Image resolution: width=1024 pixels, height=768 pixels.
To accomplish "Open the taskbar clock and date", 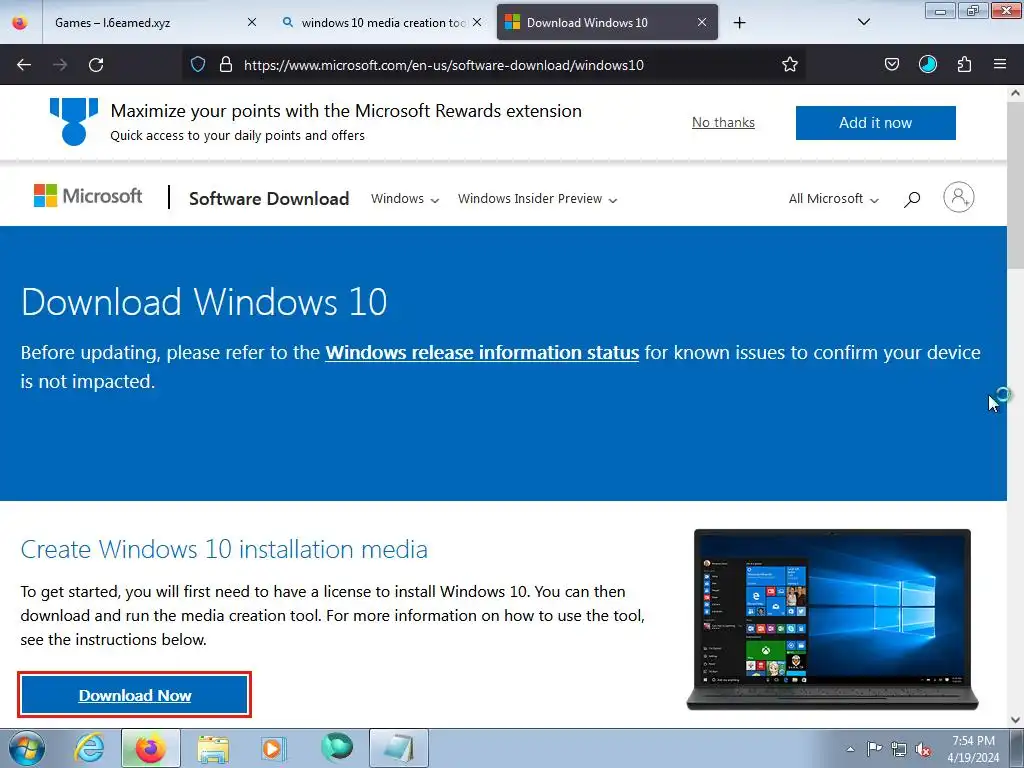I will point(973,749).
